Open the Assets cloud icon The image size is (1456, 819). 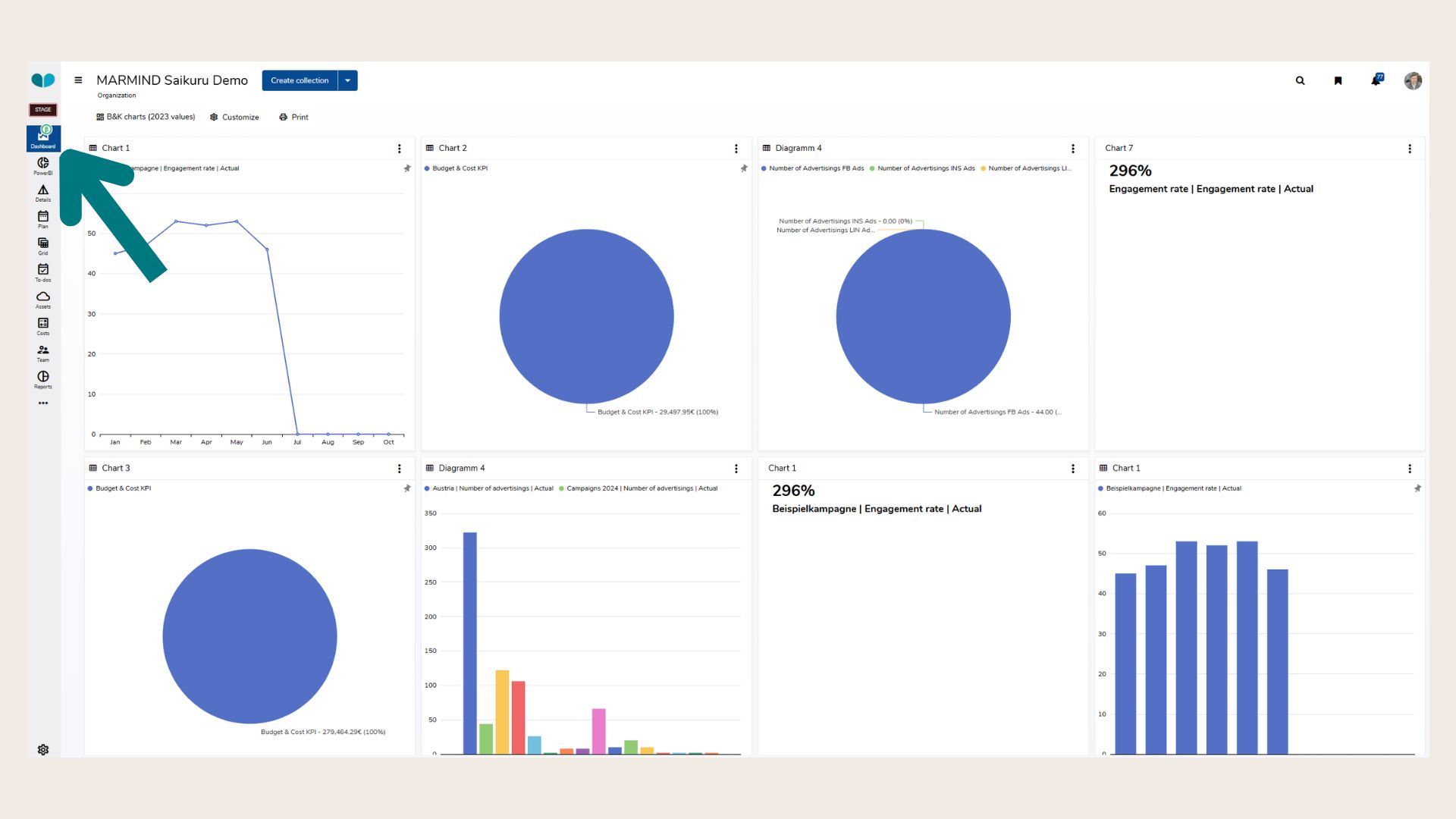pyautogui.click(x=43, y=298)
